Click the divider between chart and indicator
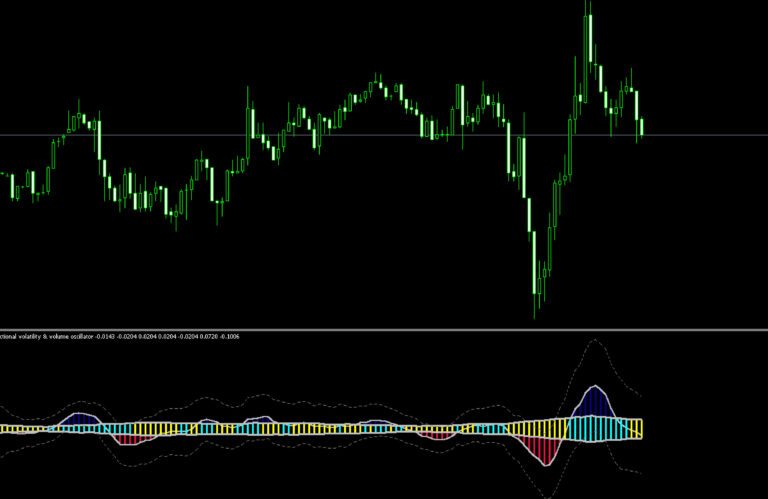 pos(384,330)
